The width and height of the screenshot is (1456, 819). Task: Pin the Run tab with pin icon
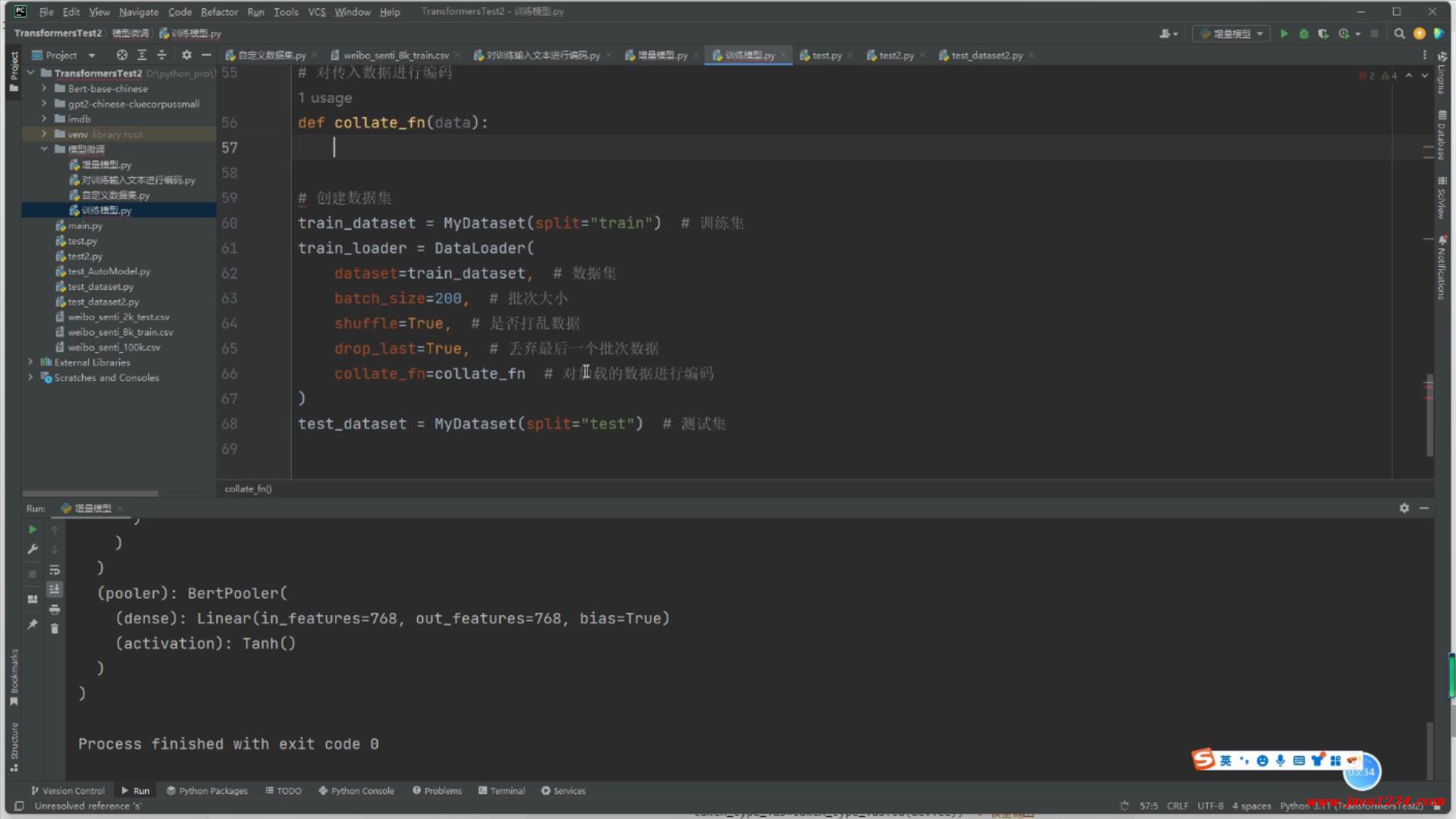[x=33, y=624]
